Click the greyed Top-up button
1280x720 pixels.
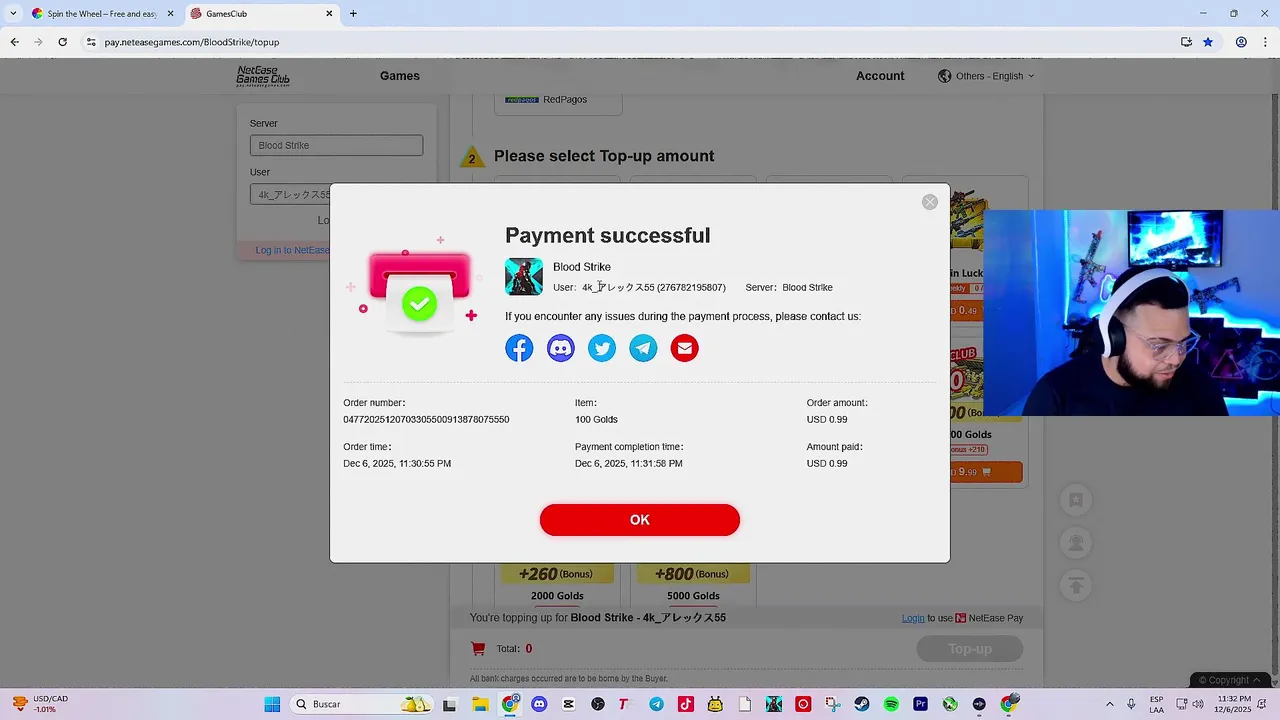click(x=970, y=649)
